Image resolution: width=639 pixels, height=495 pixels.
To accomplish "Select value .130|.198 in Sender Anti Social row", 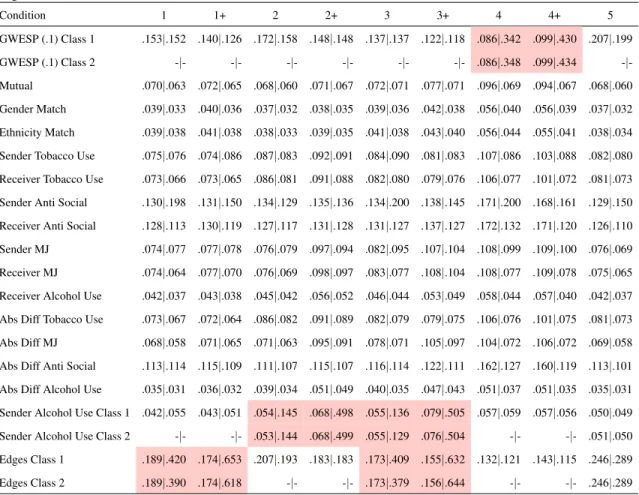I will pyautogui.click(x=164, y=202).
